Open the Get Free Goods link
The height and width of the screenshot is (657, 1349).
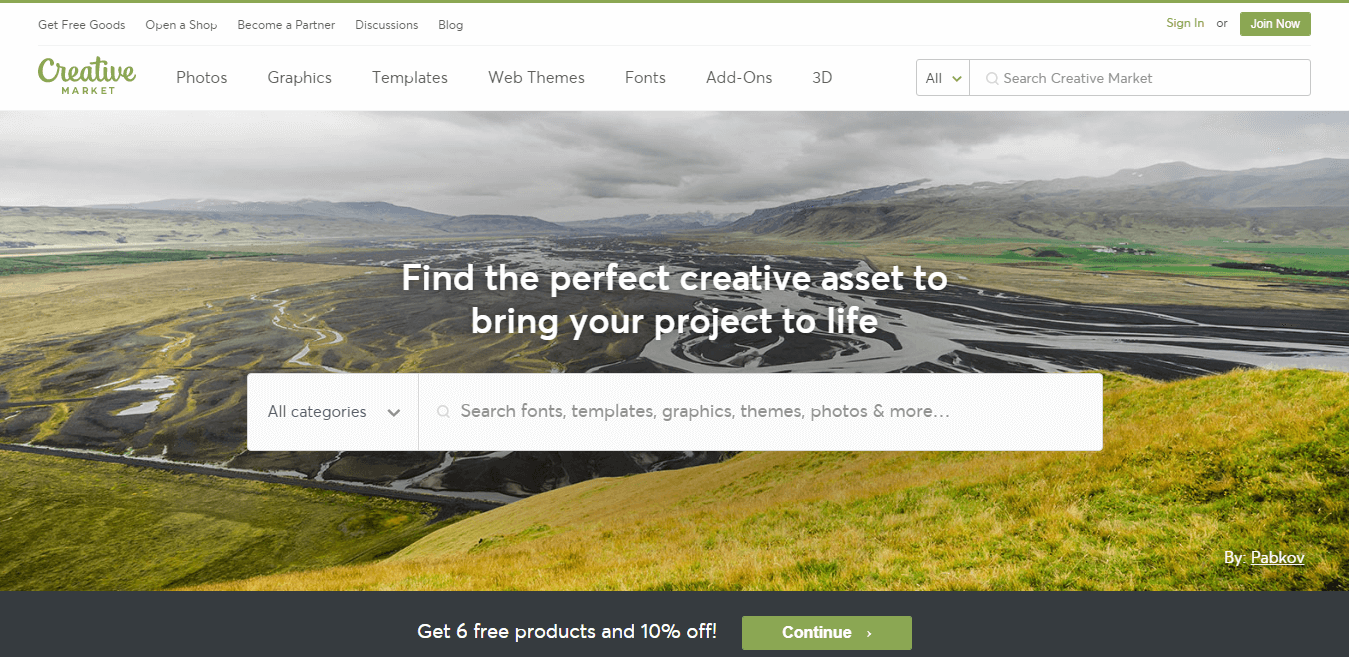pos(82,25)
